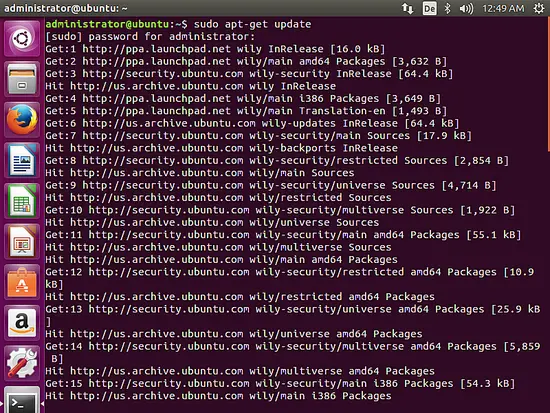Click the 'Hit ... wily/main amd64 Packages' line
The width and height of the screenshot is (550, 413).
[221, 259]
